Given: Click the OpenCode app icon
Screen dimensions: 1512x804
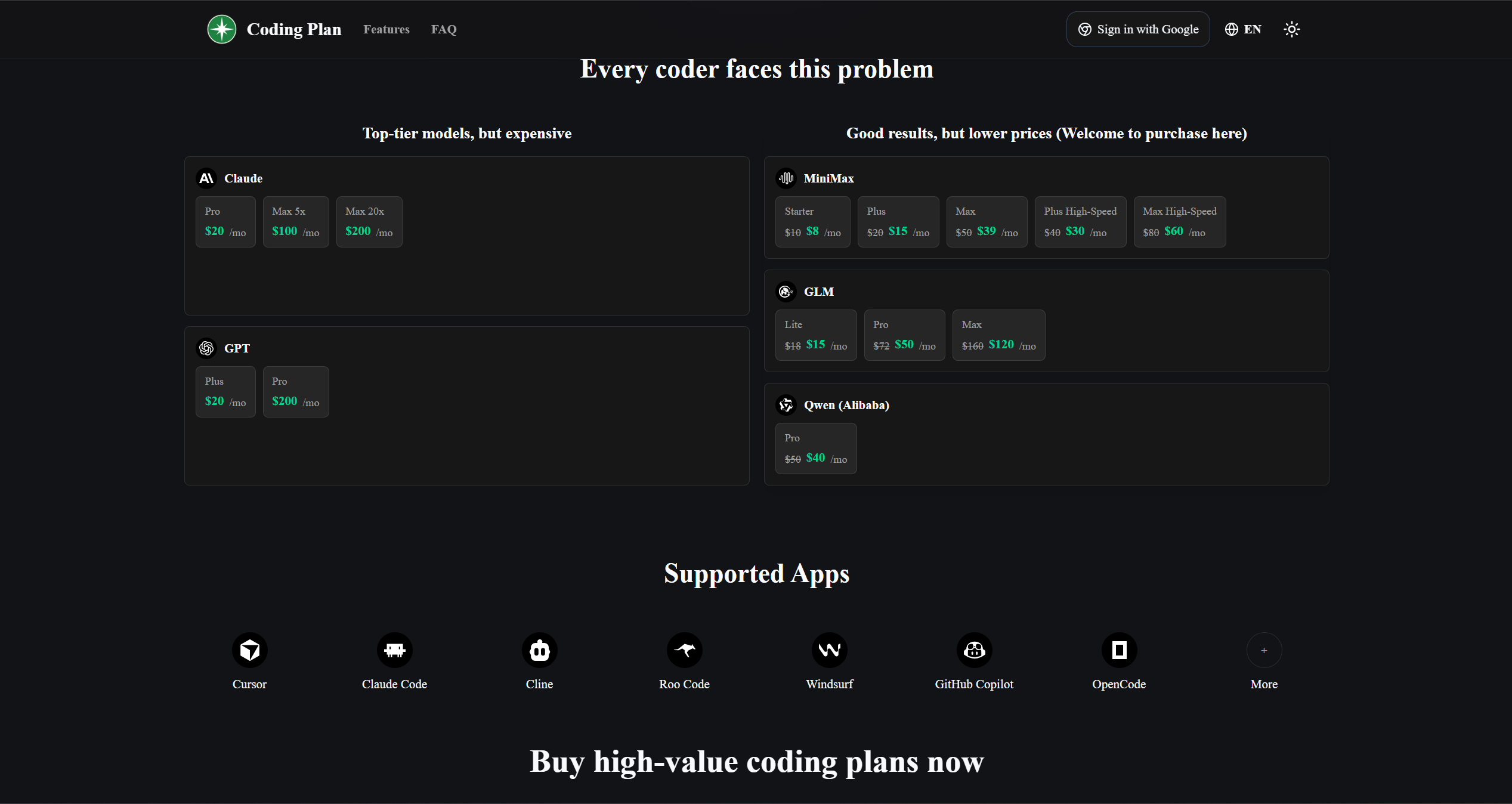Looking at the screenshot, I should [x=1119, y=650].
